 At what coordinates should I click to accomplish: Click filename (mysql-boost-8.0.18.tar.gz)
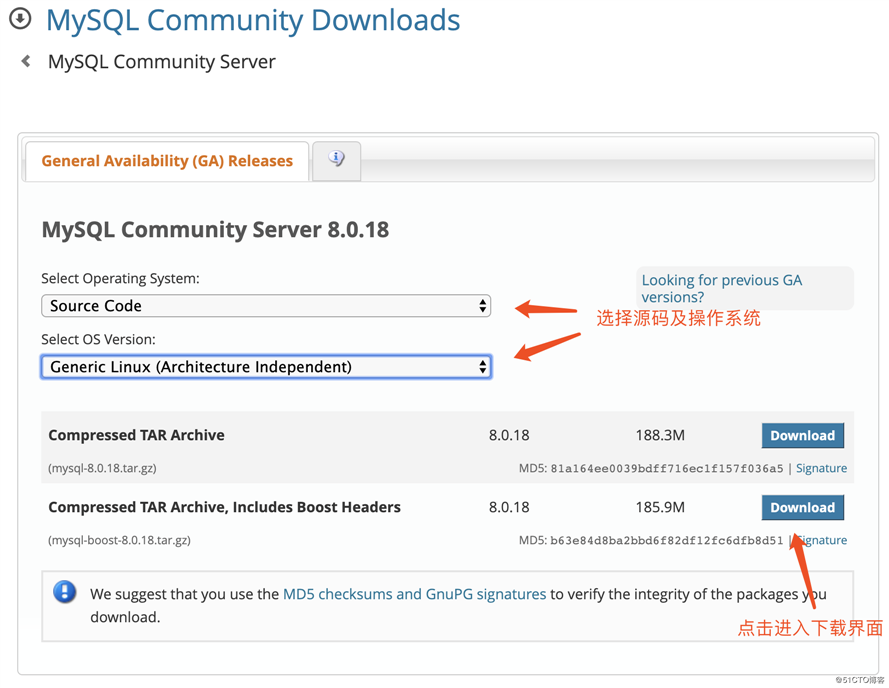click(x=119, y=540)
